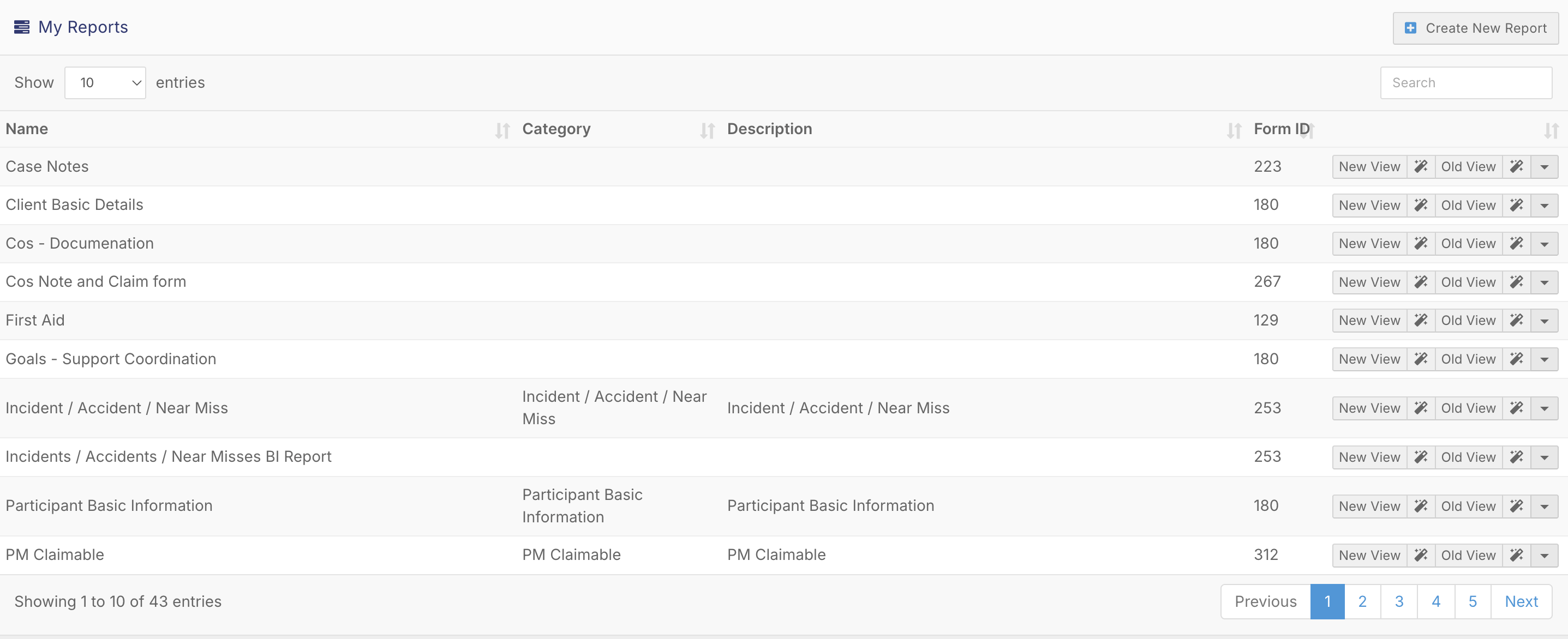Click the Old View wand icon for Incident / Accident / Near Miss
Image resolution: width=1568 pixels, height=639 pixels.
click(1516, 408)
